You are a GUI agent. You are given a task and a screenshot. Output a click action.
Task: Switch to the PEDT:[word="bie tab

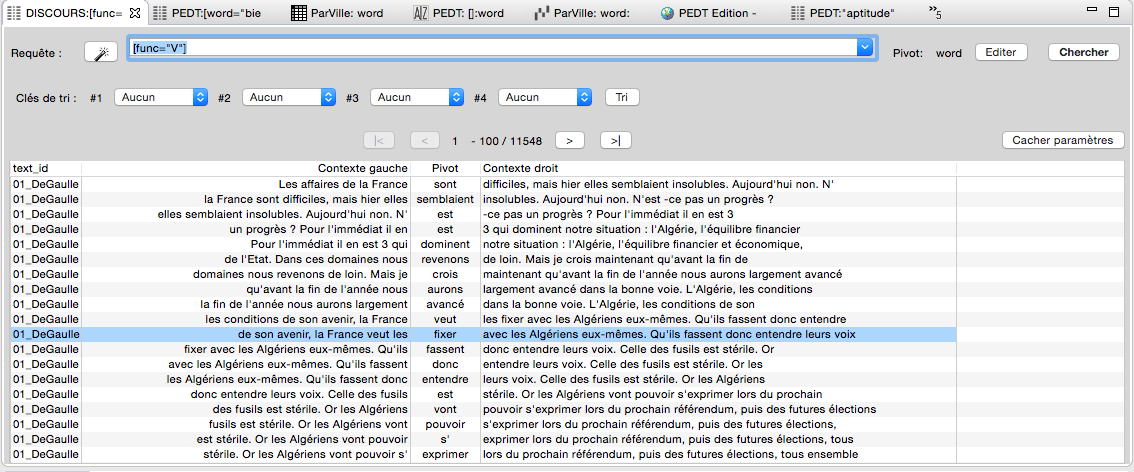216,12
